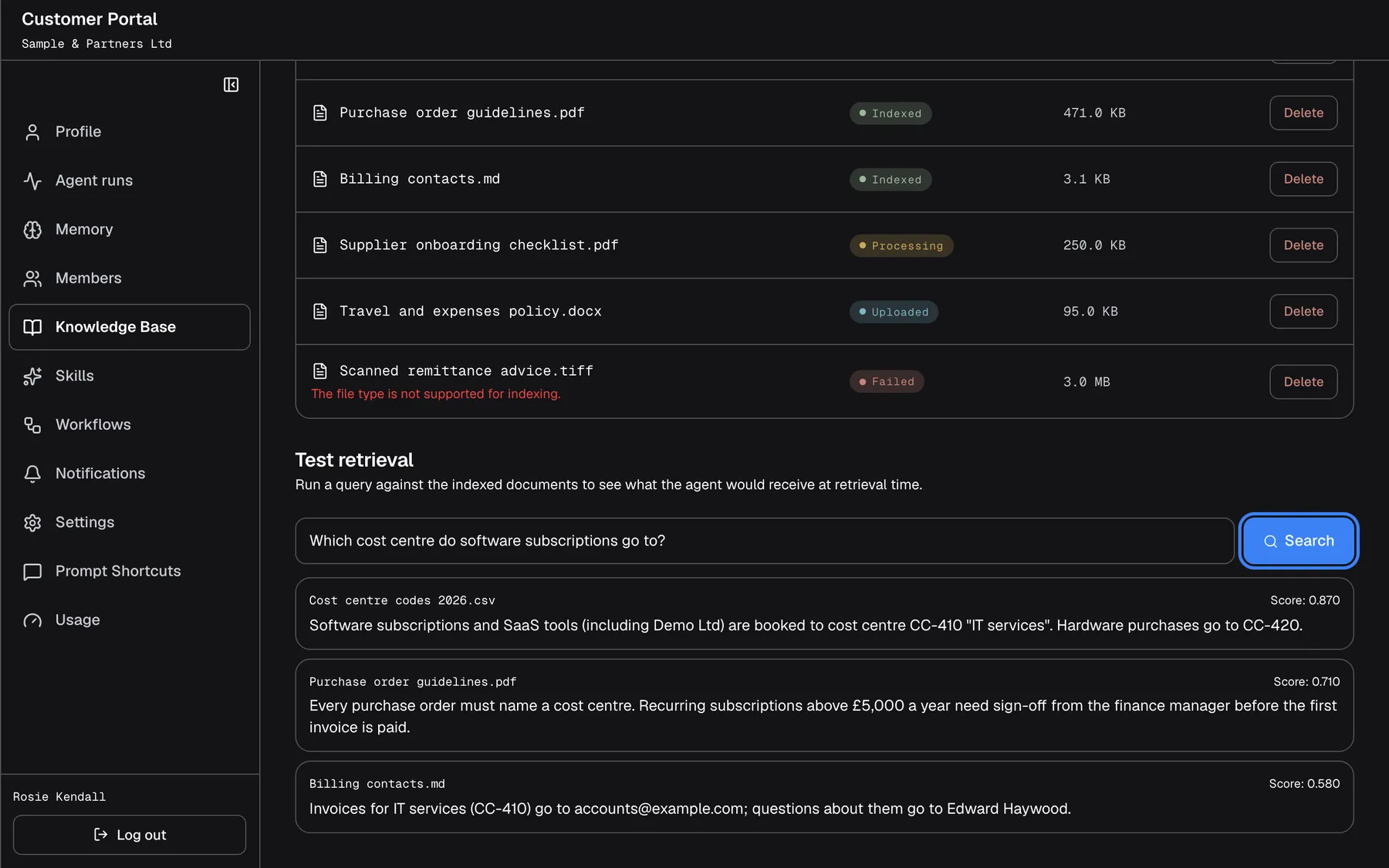The height and width of the screenshot is (868, 1389).
Task: Click the Workflows icon in sidebar
Action: 32,425
